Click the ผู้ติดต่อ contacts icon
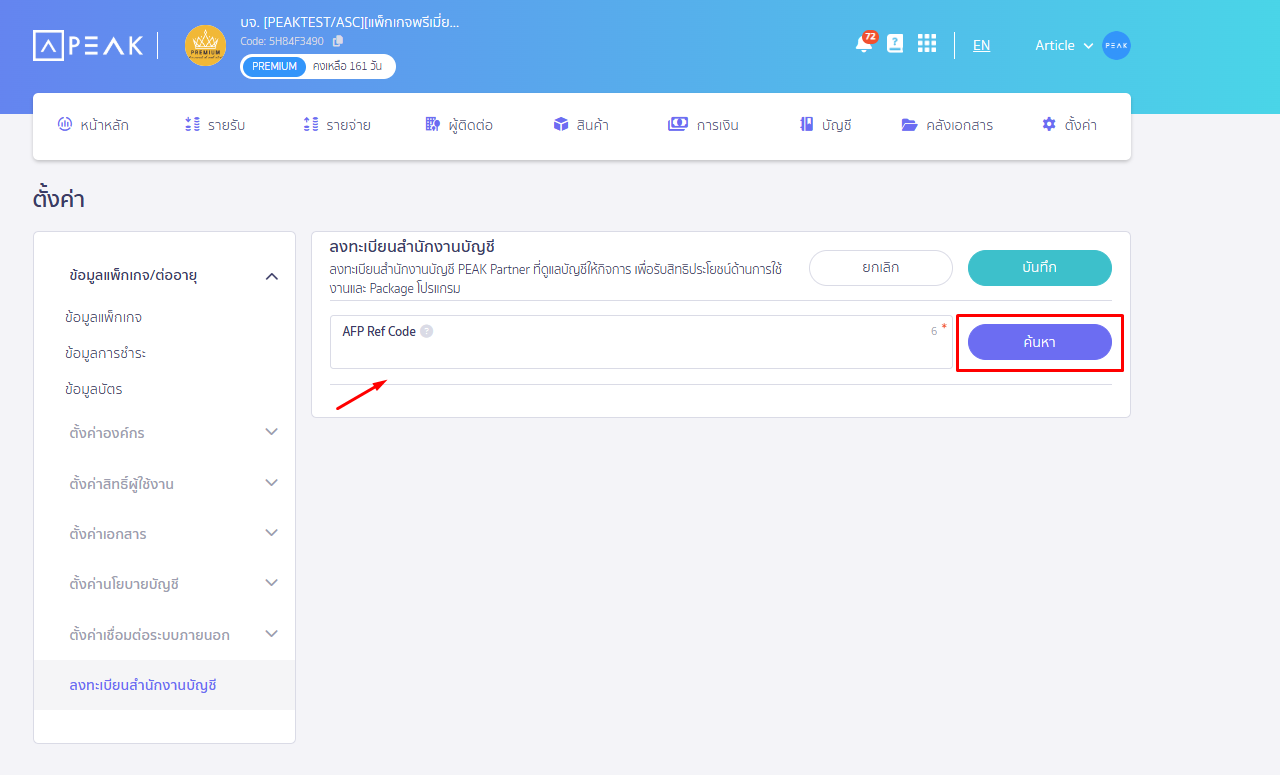Screen dimensions: 1280x775 click(x=430, y=123)
